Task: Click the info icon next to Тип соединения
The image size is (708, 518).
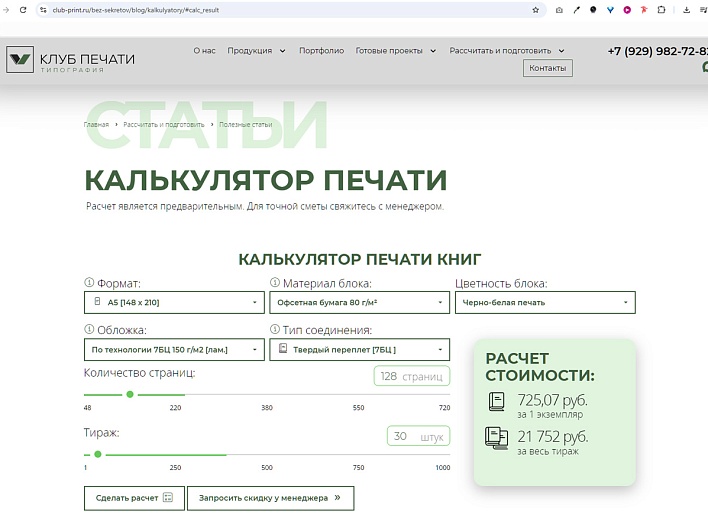Action: pyautogui.click(x=275, y=329)
